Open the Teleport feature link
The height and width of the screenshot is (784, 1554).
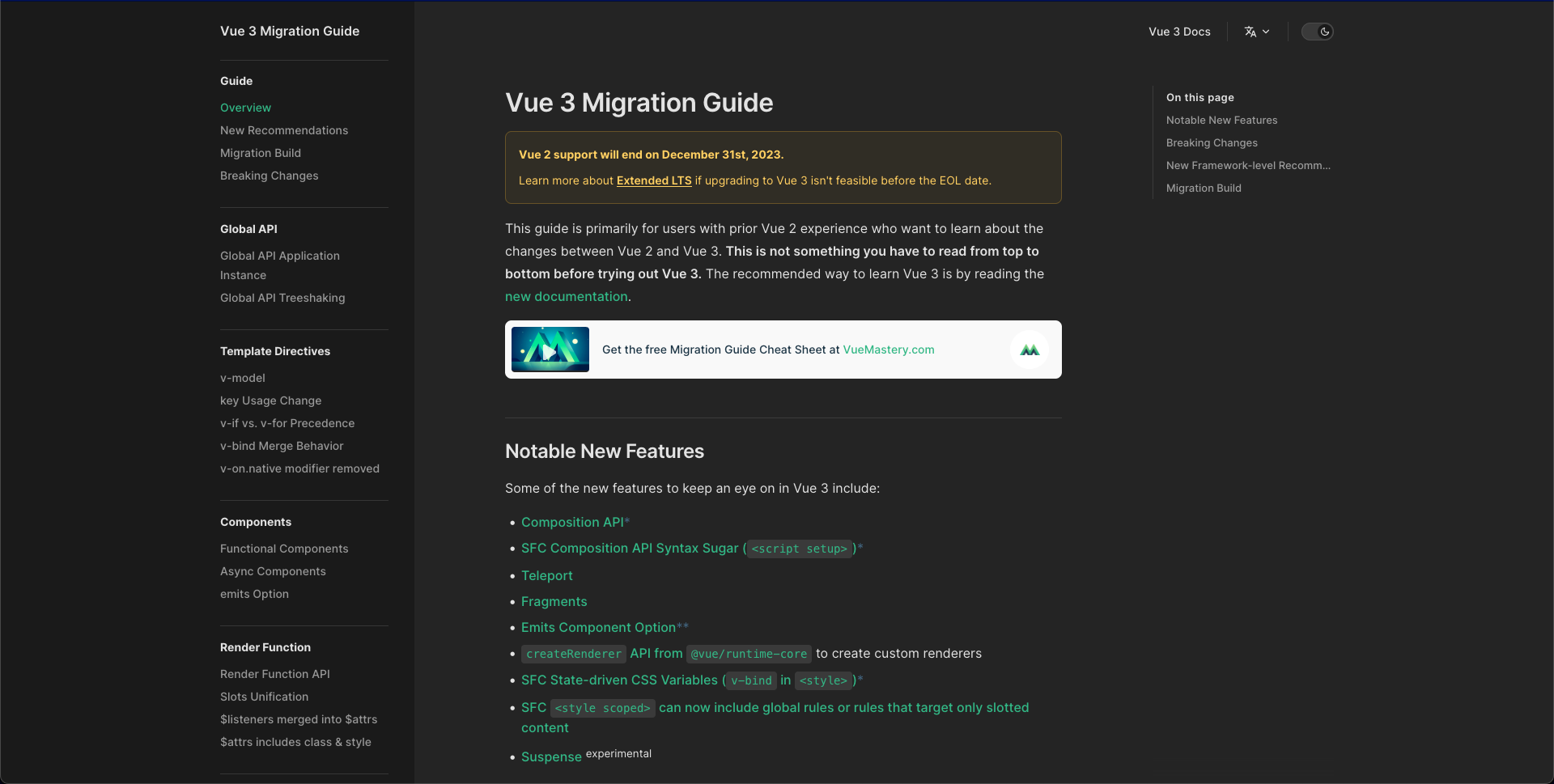pos(546,575)
